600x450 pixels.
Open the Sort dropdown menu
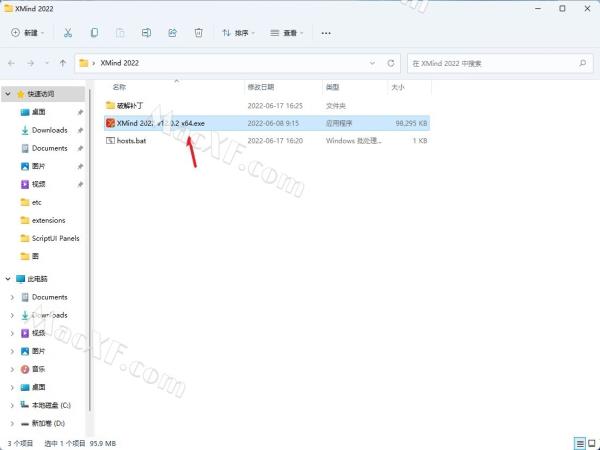click(x=238, y=33)
